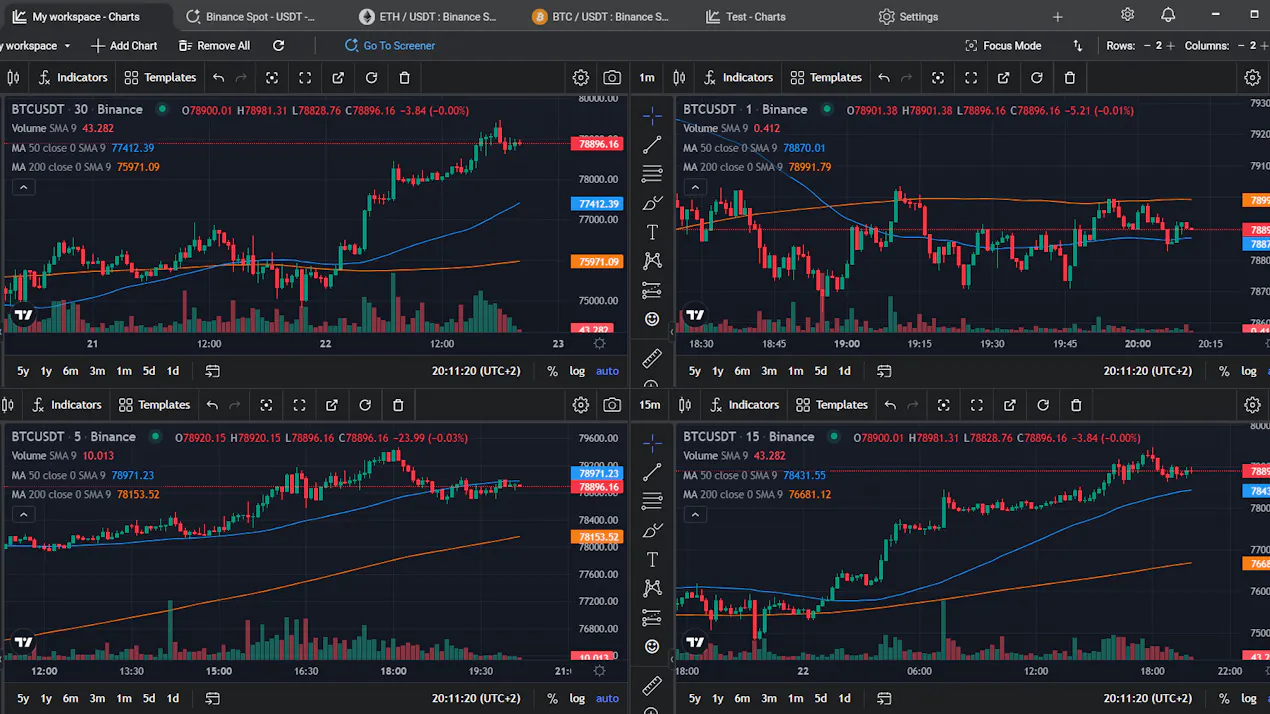Image resolution: width=1270 pixels, height=714 pixels.
Task: Click Add Chart button
Action: 124,45
